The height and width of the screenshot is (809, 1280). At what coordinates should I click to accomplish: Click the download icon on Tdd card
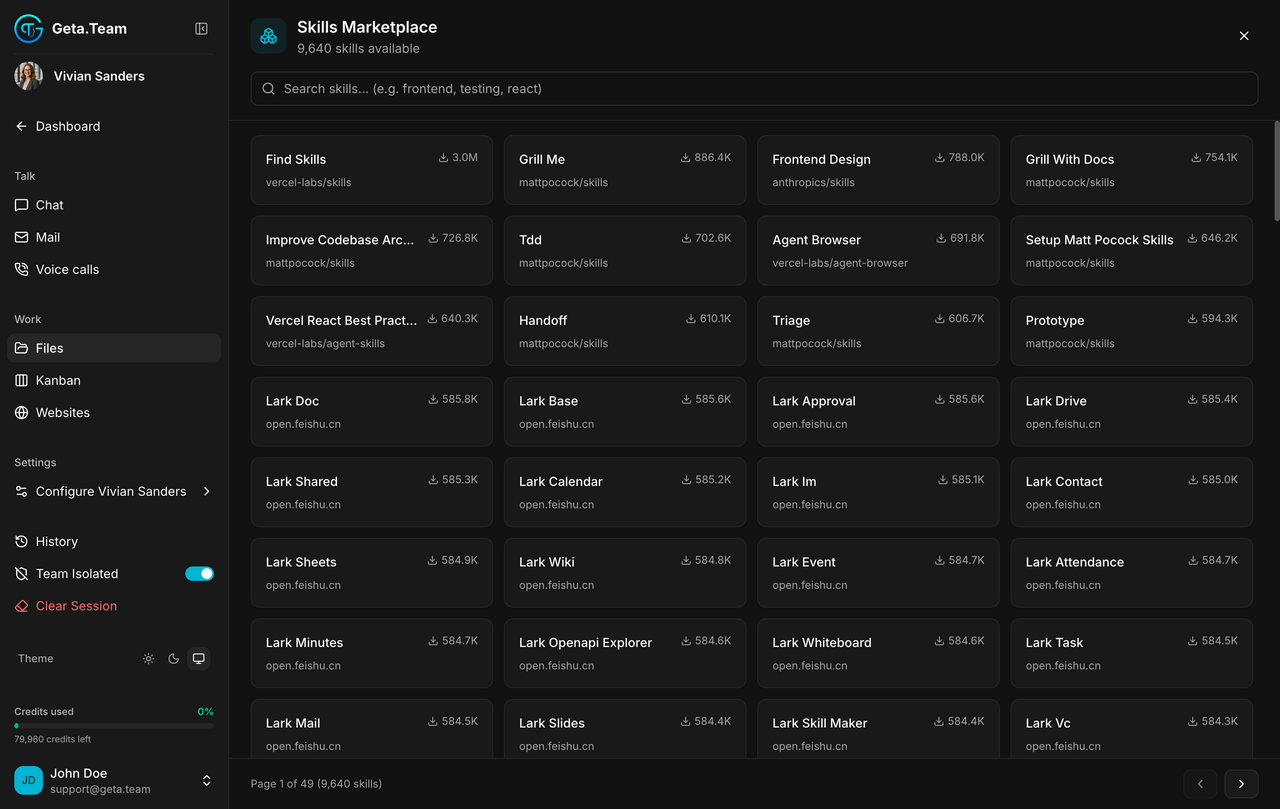pos(686,238)
